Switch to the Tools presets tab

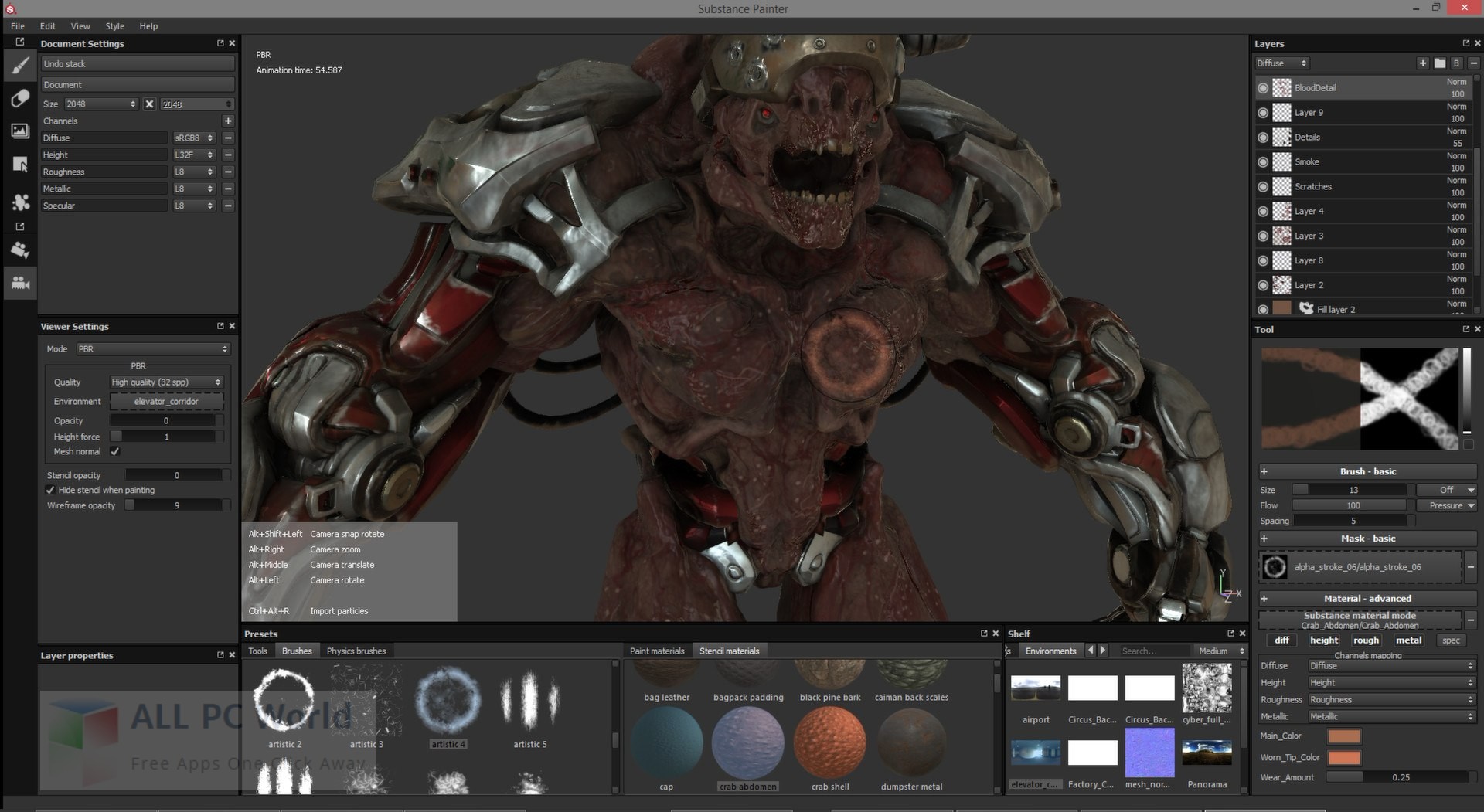tap(257, 651)
